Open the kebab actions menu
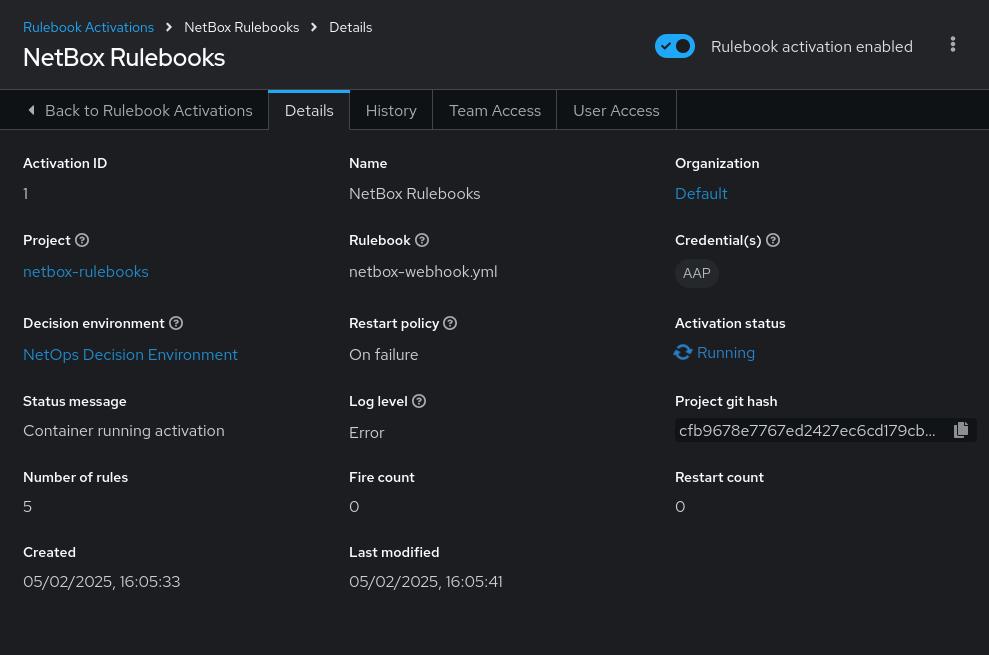Viewport: 989px width, 655px height. tap(952, 45)
